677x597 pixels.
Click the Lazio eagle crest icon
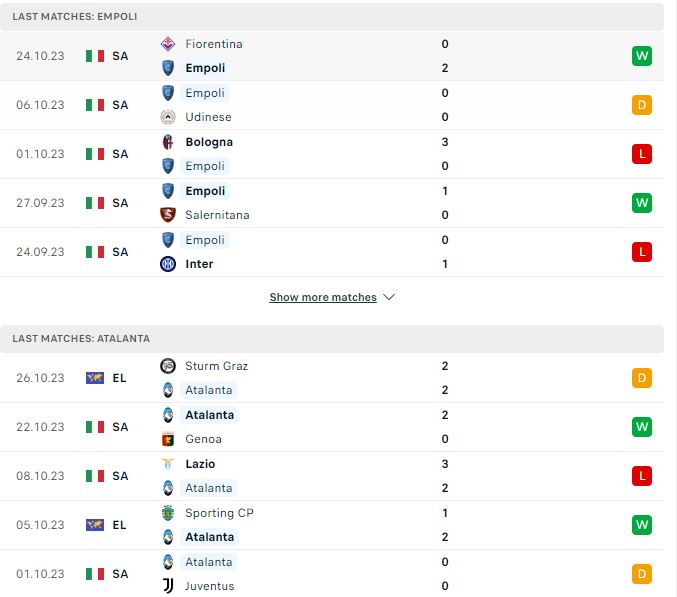click(168, 464)
